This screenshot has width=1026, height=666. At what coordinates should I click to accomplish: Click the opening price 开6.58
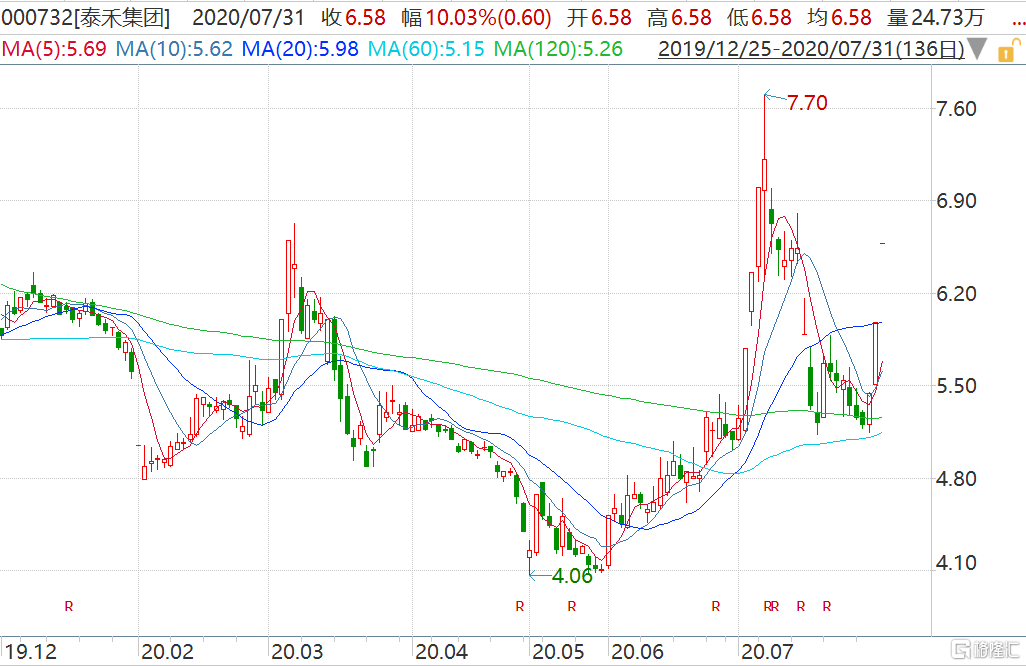pyautogui.click(x=599, y=18)
